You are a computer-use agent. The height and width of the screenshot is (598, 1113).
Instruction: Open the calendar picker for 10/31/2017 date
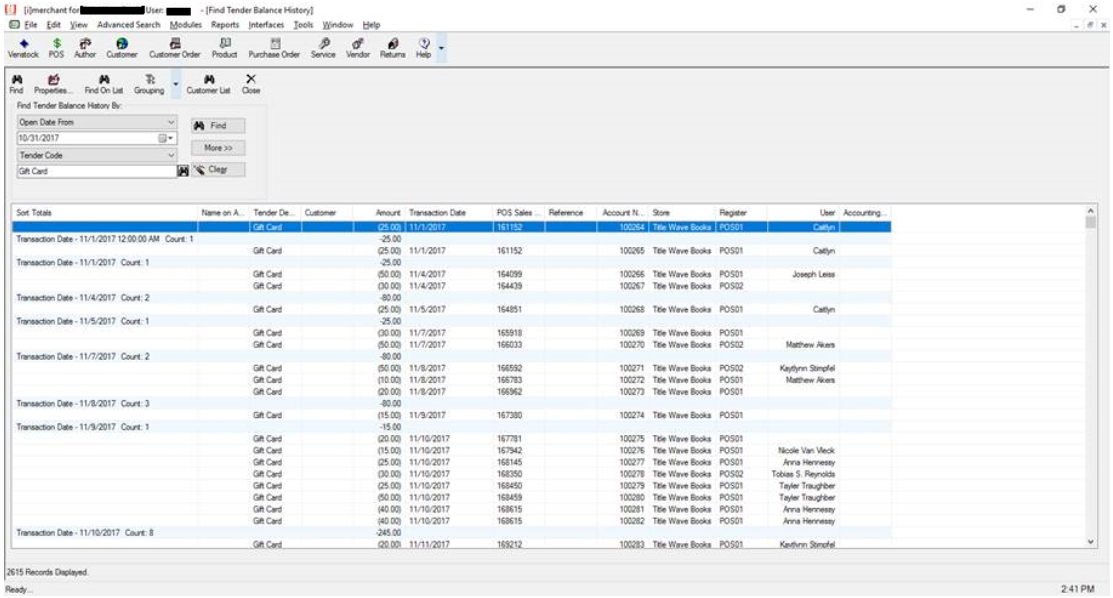166,138
